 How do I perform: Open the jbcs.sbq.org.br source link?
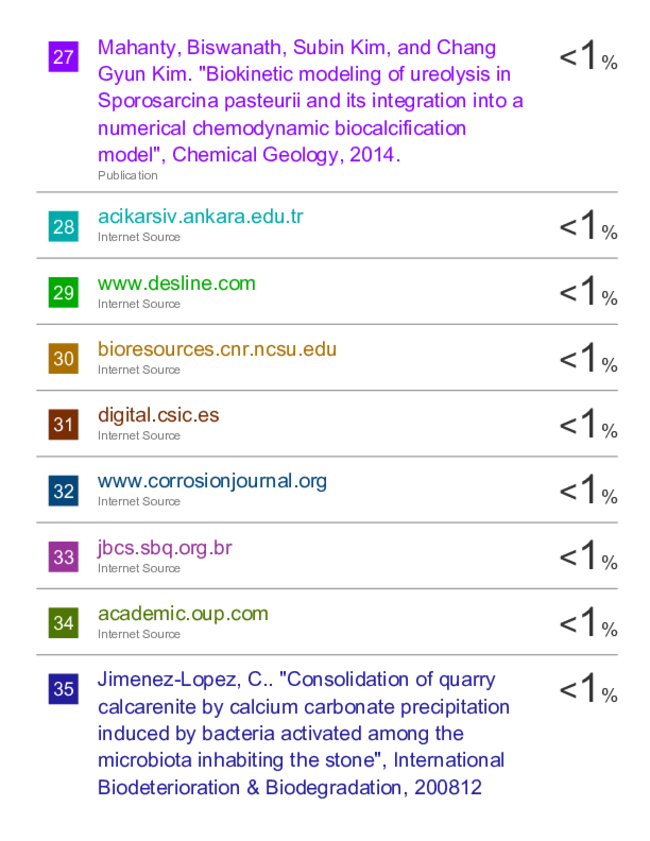click(x=165, y=548)
